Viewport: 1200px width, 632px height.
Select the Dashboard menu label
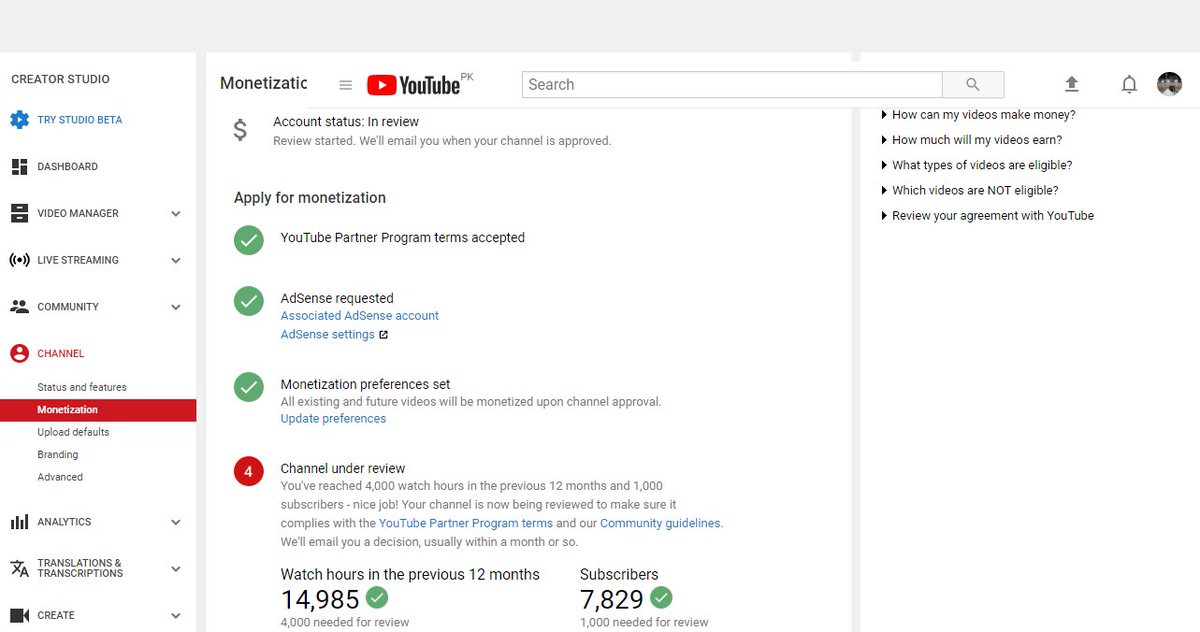pyautogui.click(x=68, y=167)
